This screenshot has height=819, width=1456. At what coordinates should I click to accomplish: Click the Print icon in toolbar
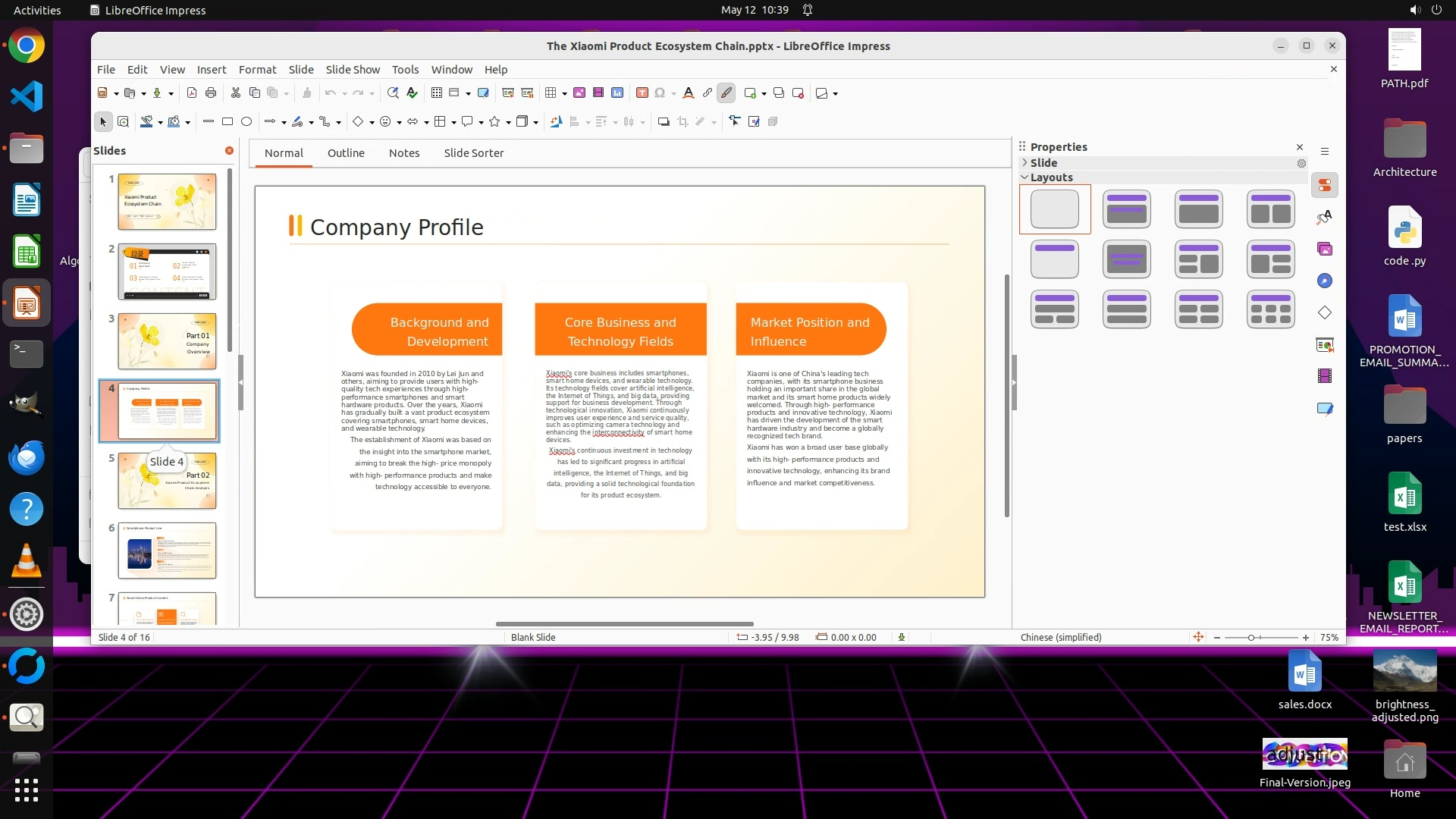pyautogui.click(x=211, y=93)
